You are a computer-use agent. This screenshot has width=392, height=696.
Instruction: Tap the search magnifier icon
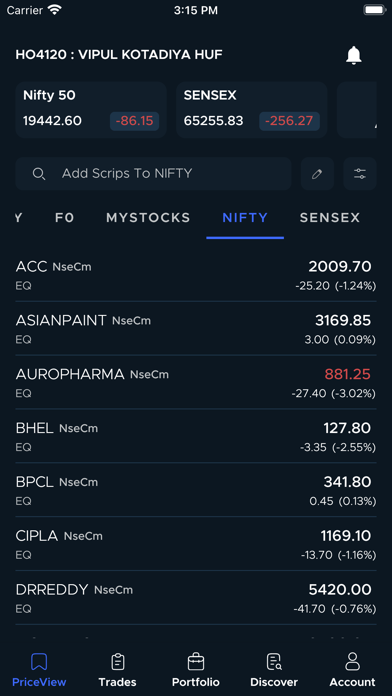[39, 174]
